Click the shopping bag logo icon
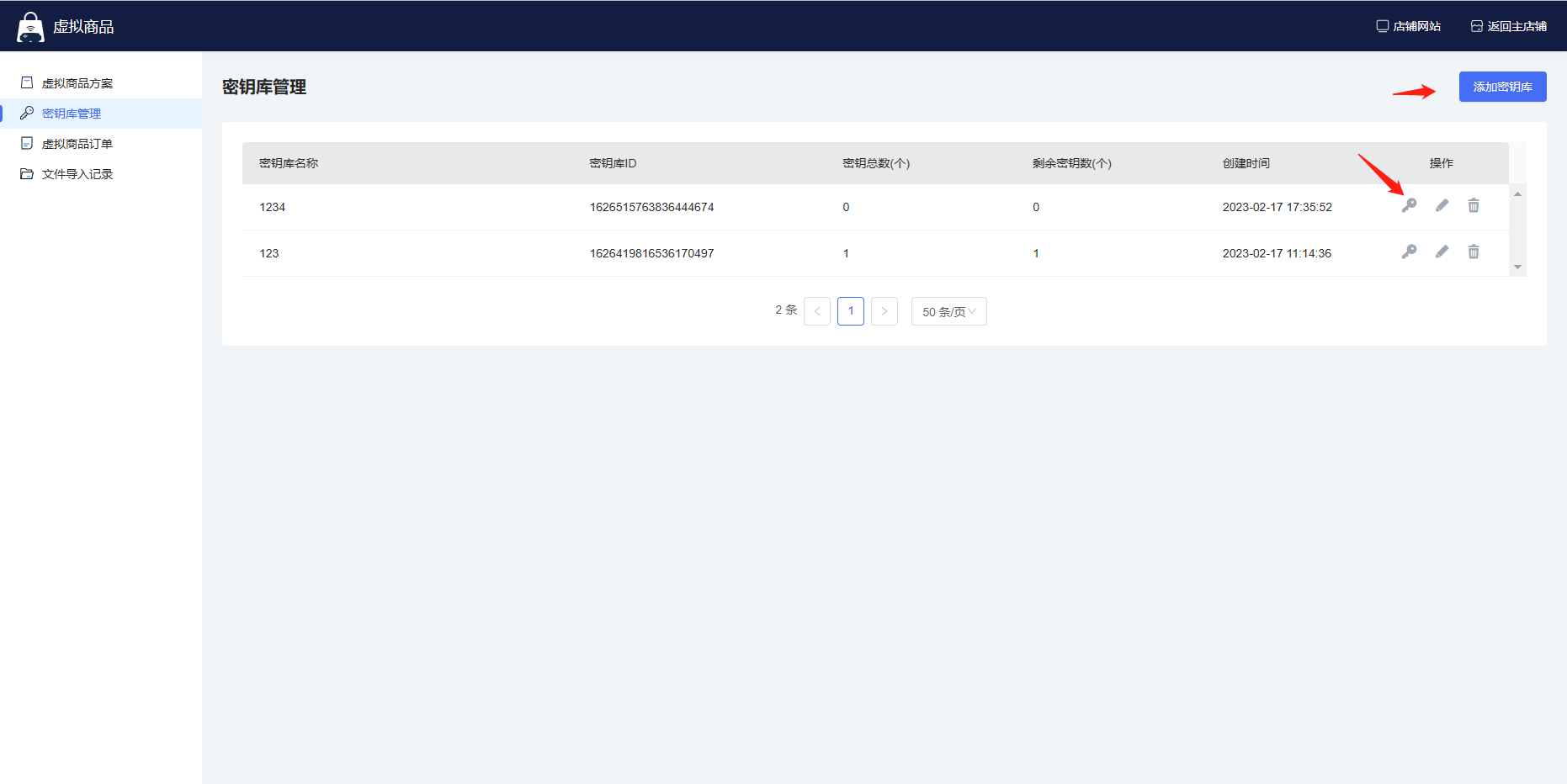Screen dimensions: 1567x784 [x=30, y=27]
